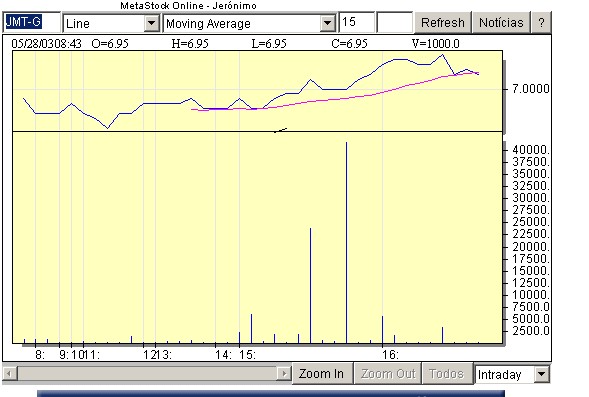Screen dimensions: 589x397
Task: Expand the Intraday dropdown arrow
Action: pos(542,374)
